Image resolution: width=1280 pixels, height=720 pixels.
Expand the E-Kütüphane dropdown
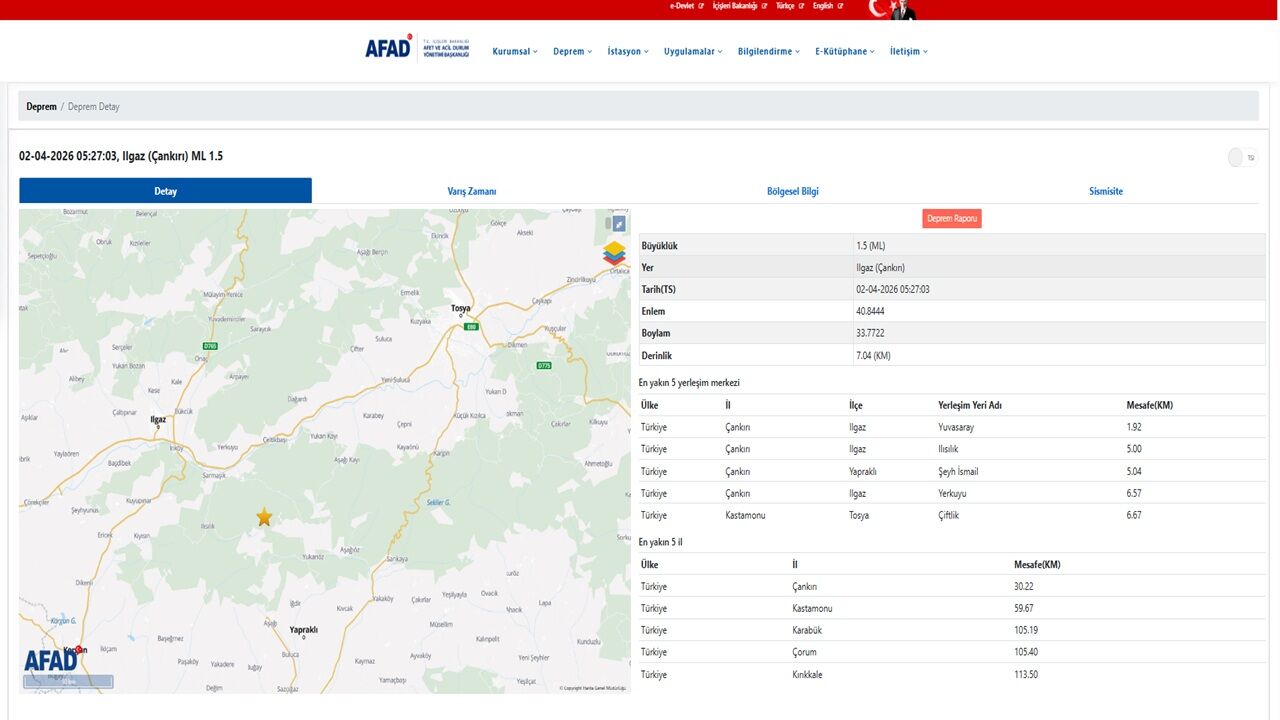841,51
